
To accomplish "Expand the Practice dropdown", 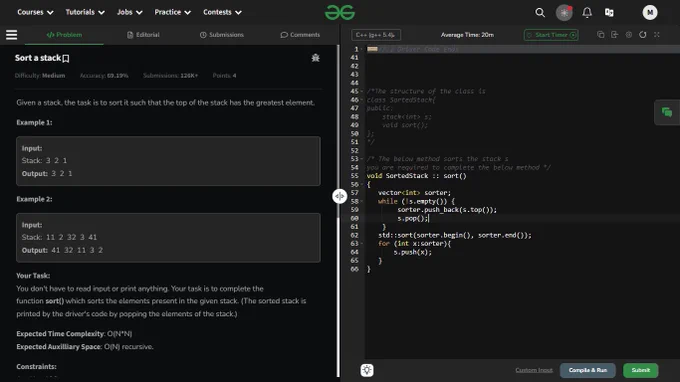I will click(173, 13).
